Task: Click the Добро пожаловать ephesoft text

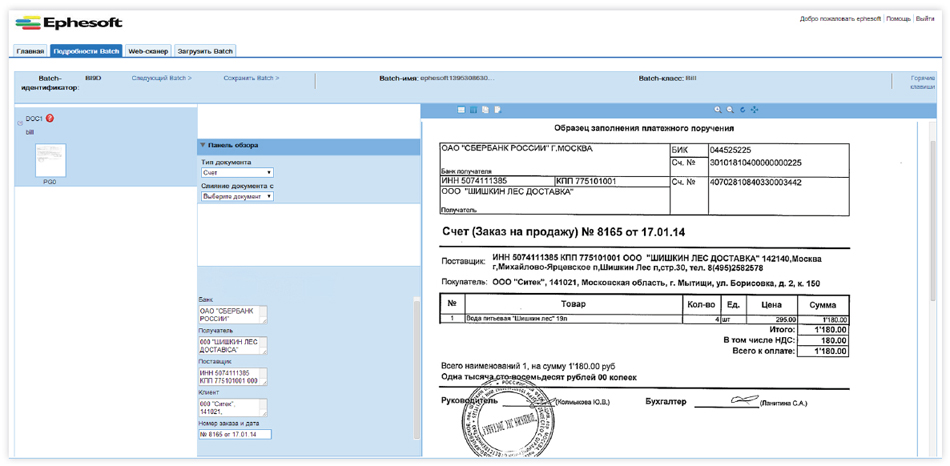Action: tap(840, 19)
